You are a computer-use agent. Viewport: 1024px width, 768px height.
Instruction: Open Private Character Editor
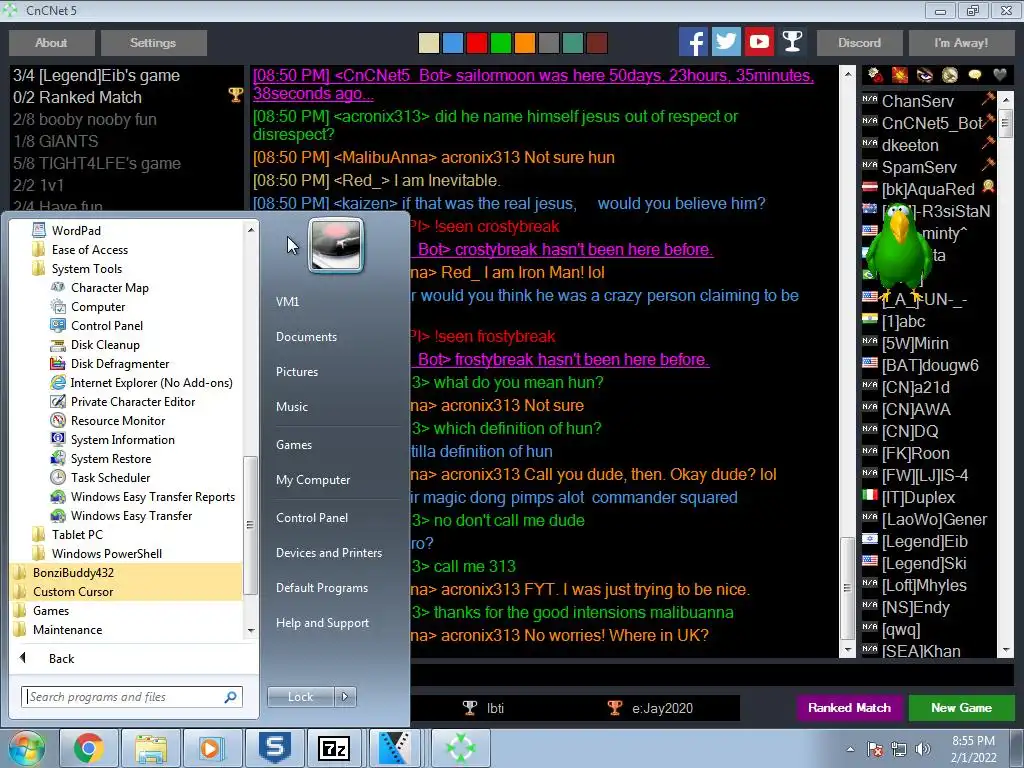click(133, 402)
